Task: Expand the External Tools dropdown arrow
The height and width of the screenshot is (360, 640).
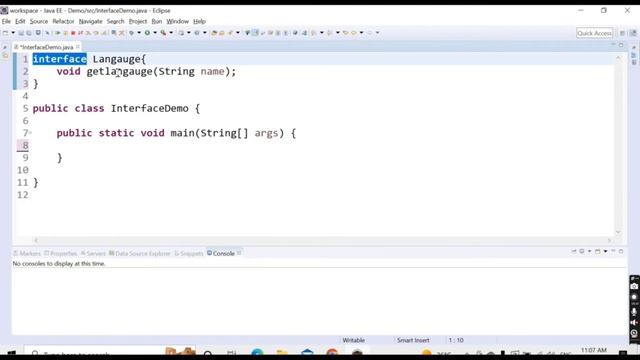Action: click(171, 33)
